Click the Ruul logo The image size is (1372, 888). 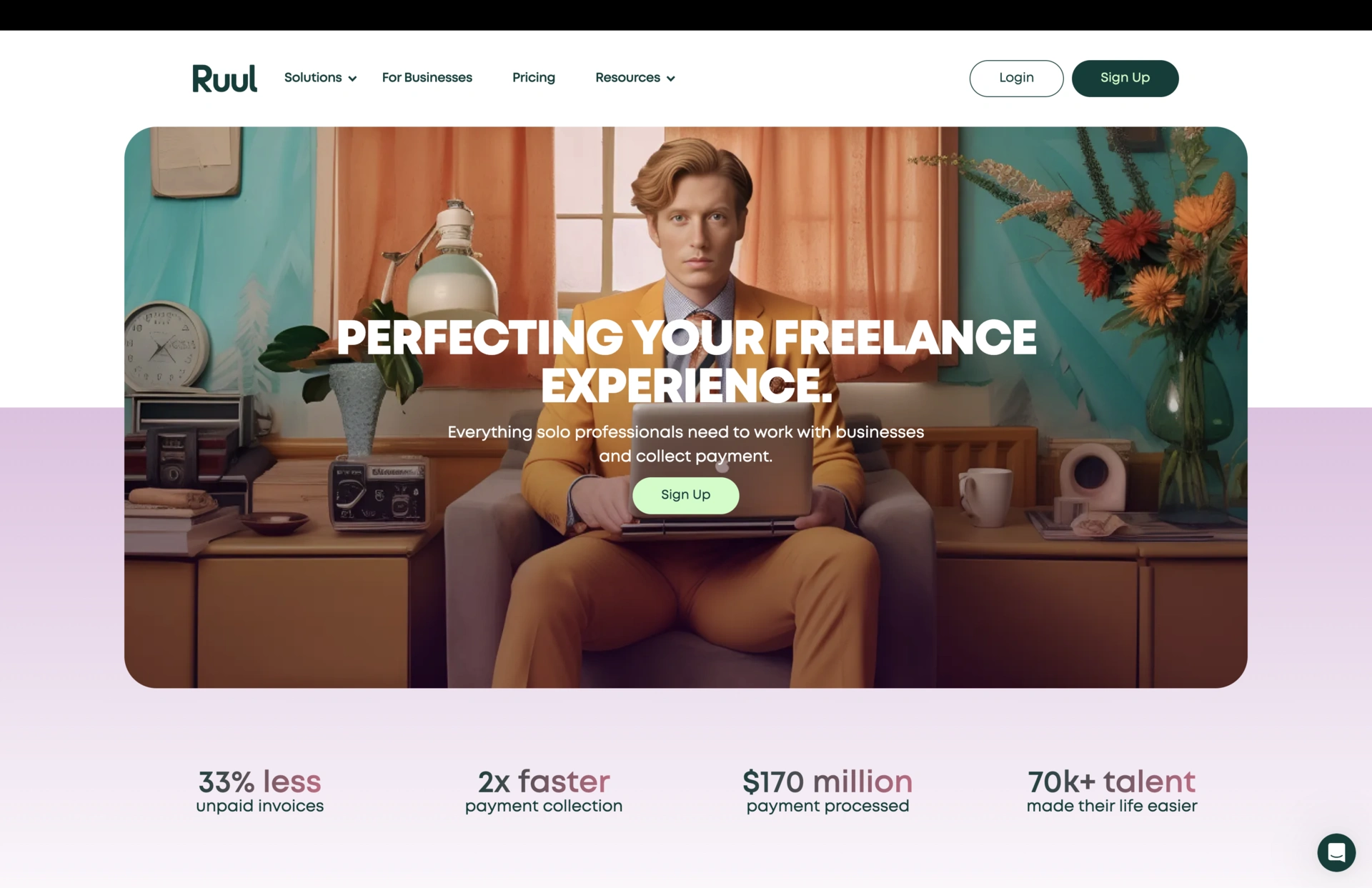click(x=224, y=78)
